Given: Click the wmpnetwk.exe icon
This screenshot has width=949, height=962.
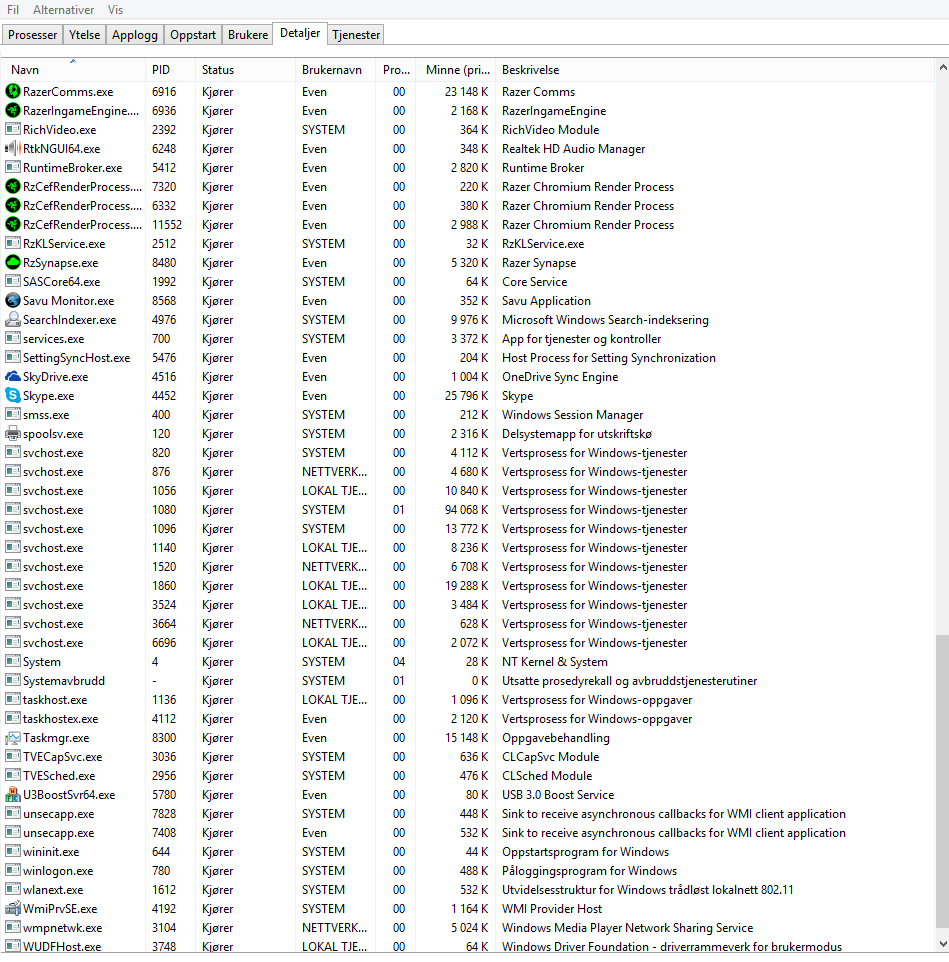Looking at the screenshot, I should click(13, 928).
